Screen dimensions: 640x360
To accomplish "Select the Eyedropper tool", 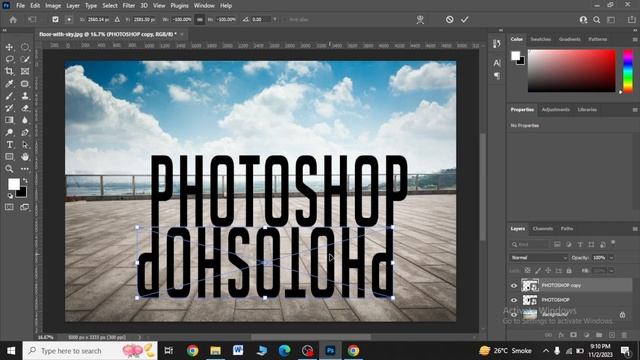I will click(x=9, y=84).
